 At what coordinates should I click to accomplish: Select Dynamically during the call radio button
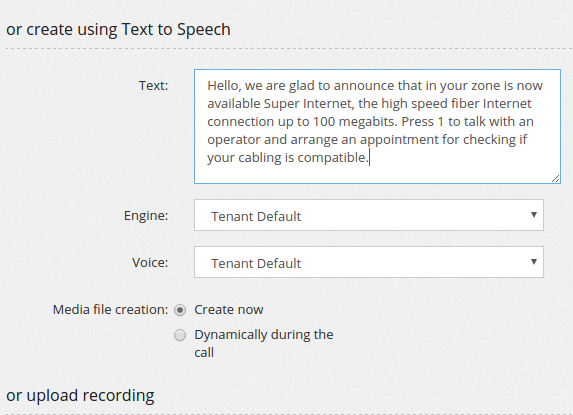(180, 335)
